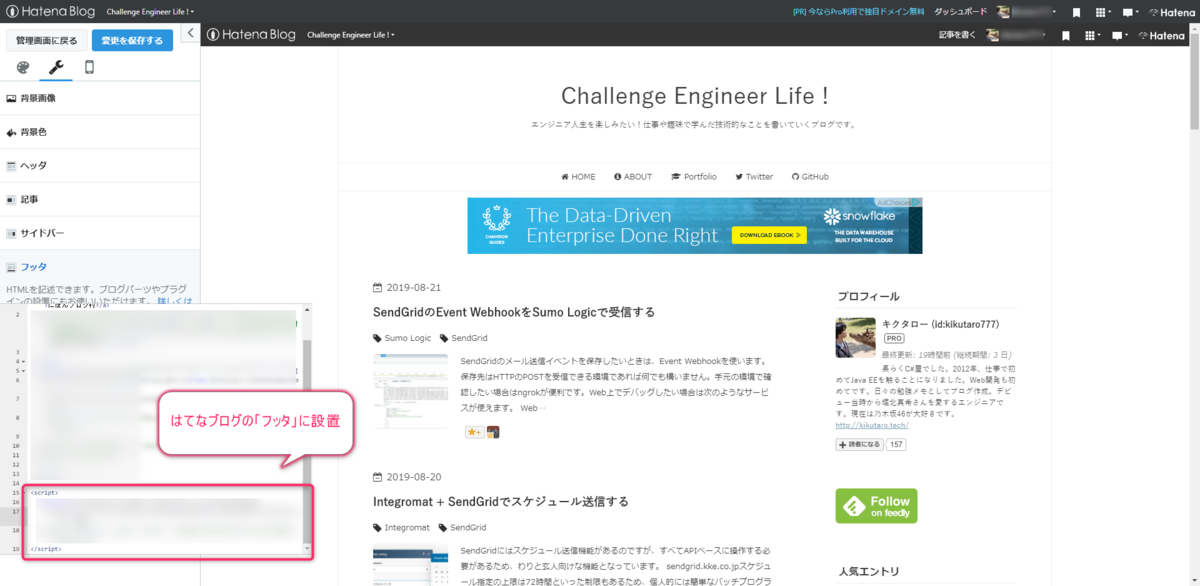The width and height of the screenshot is (1200, 586).
Task: Open services grid menu in preview header
Action: [x=1093, y=35]
